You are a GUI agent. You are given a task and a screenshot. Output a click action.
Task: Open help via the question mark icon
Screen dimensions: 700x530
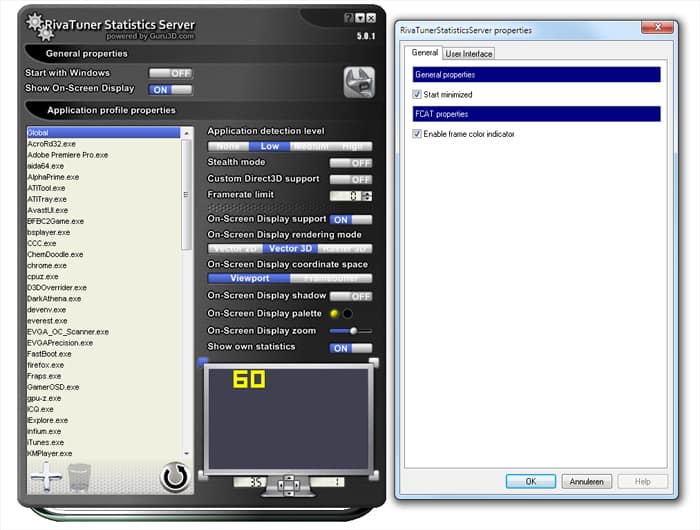coord(348,18)
